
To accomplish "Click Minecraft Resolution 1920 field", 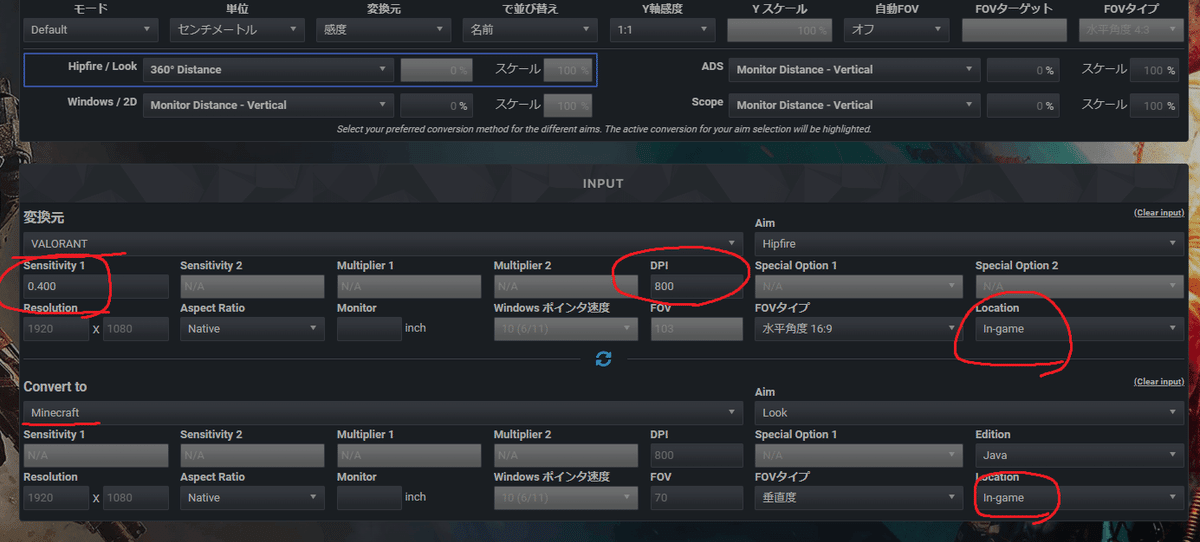I will tap(56, 497).
